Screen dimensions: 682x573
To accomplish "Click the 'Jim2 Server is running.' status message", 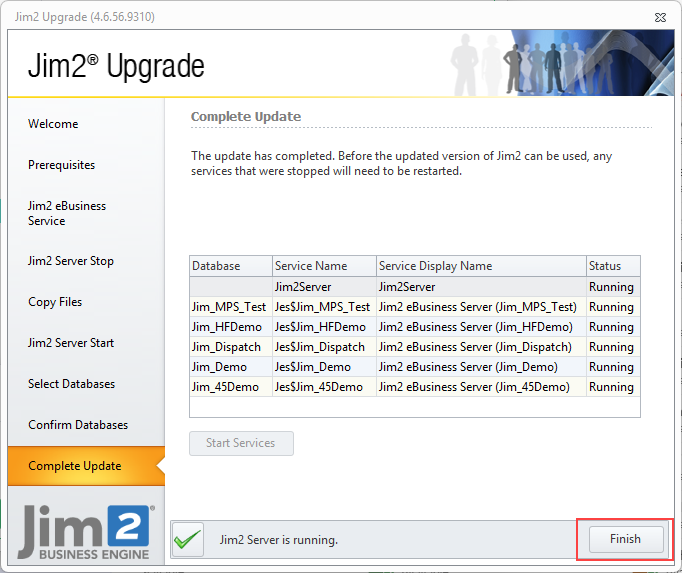I will pyautogui.click(x=279, y=540).
